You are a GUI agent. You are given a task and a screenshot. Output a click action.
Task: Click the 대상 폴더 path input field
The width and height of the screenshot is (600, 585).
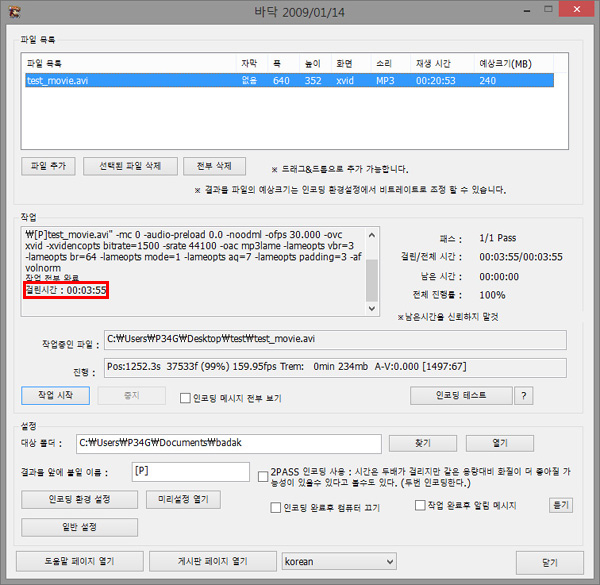[x=230, y=443]
